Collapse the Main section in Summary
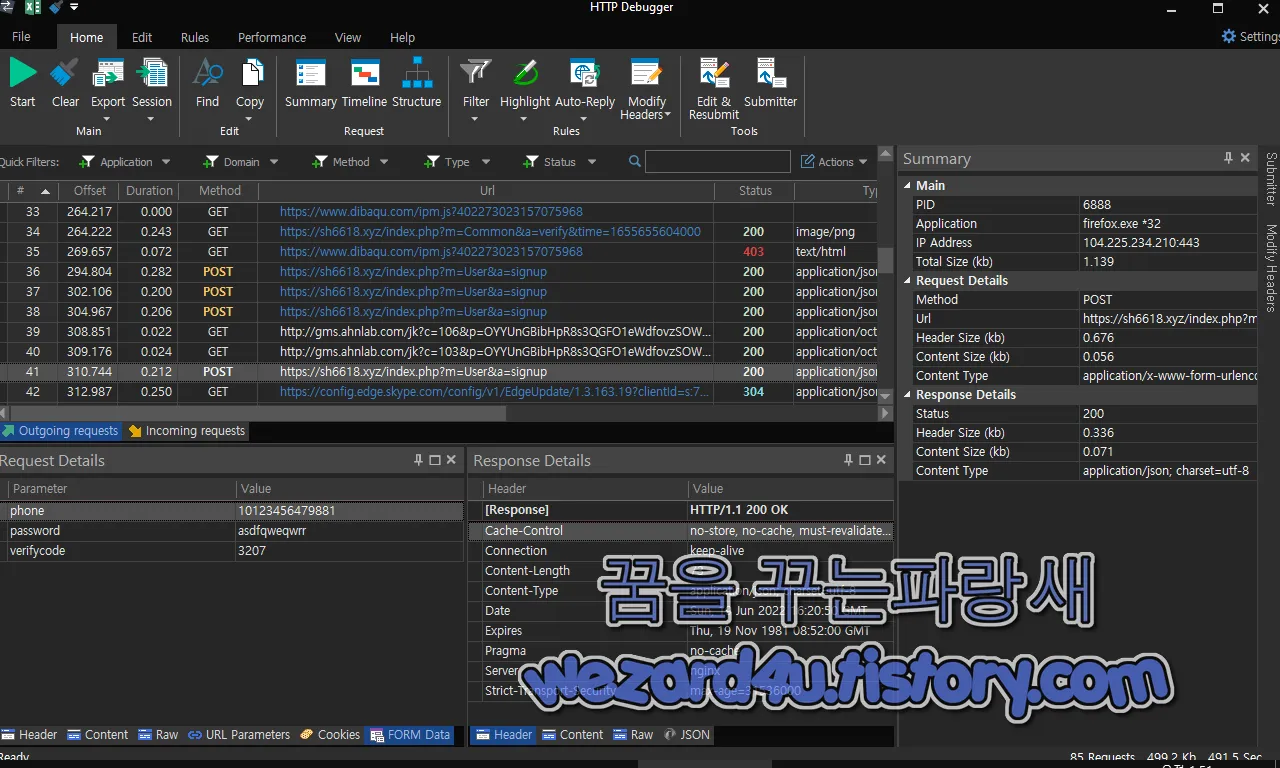The width and height of the screenshot is (1280, 768). pos(908,185)
